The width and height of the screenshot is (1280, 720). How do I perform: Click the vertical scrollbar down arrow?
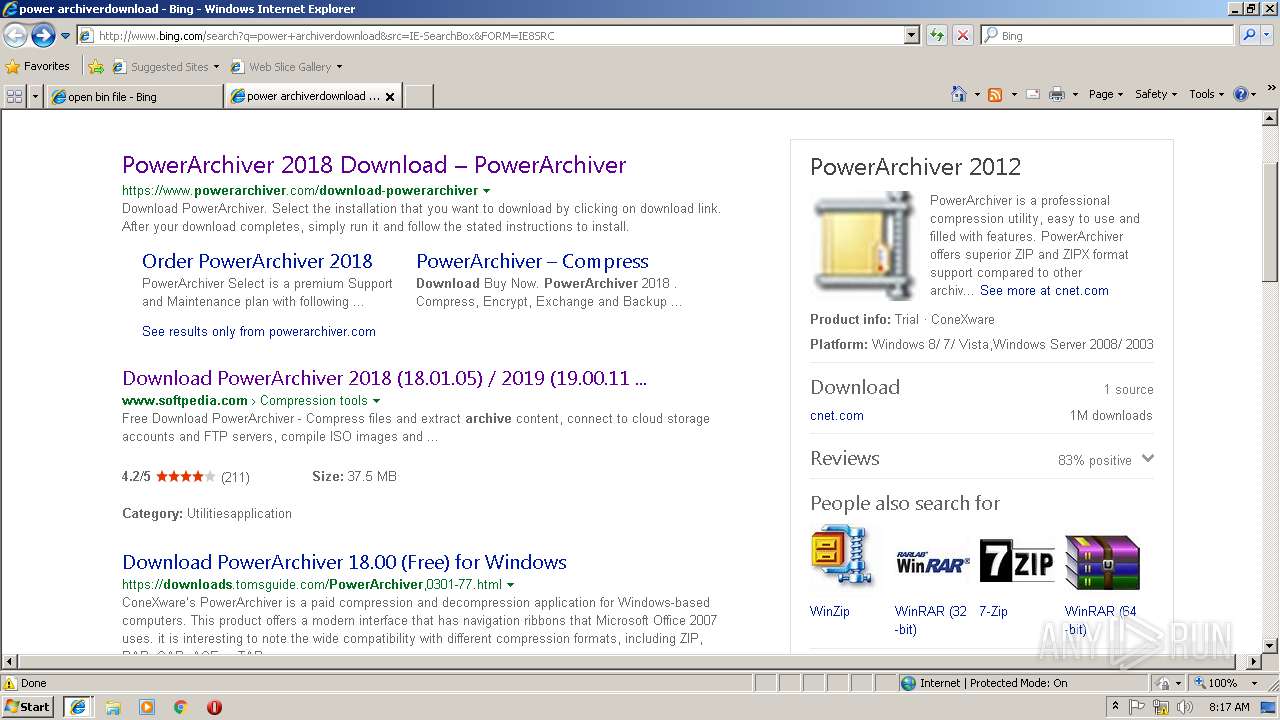(1270, 646)
